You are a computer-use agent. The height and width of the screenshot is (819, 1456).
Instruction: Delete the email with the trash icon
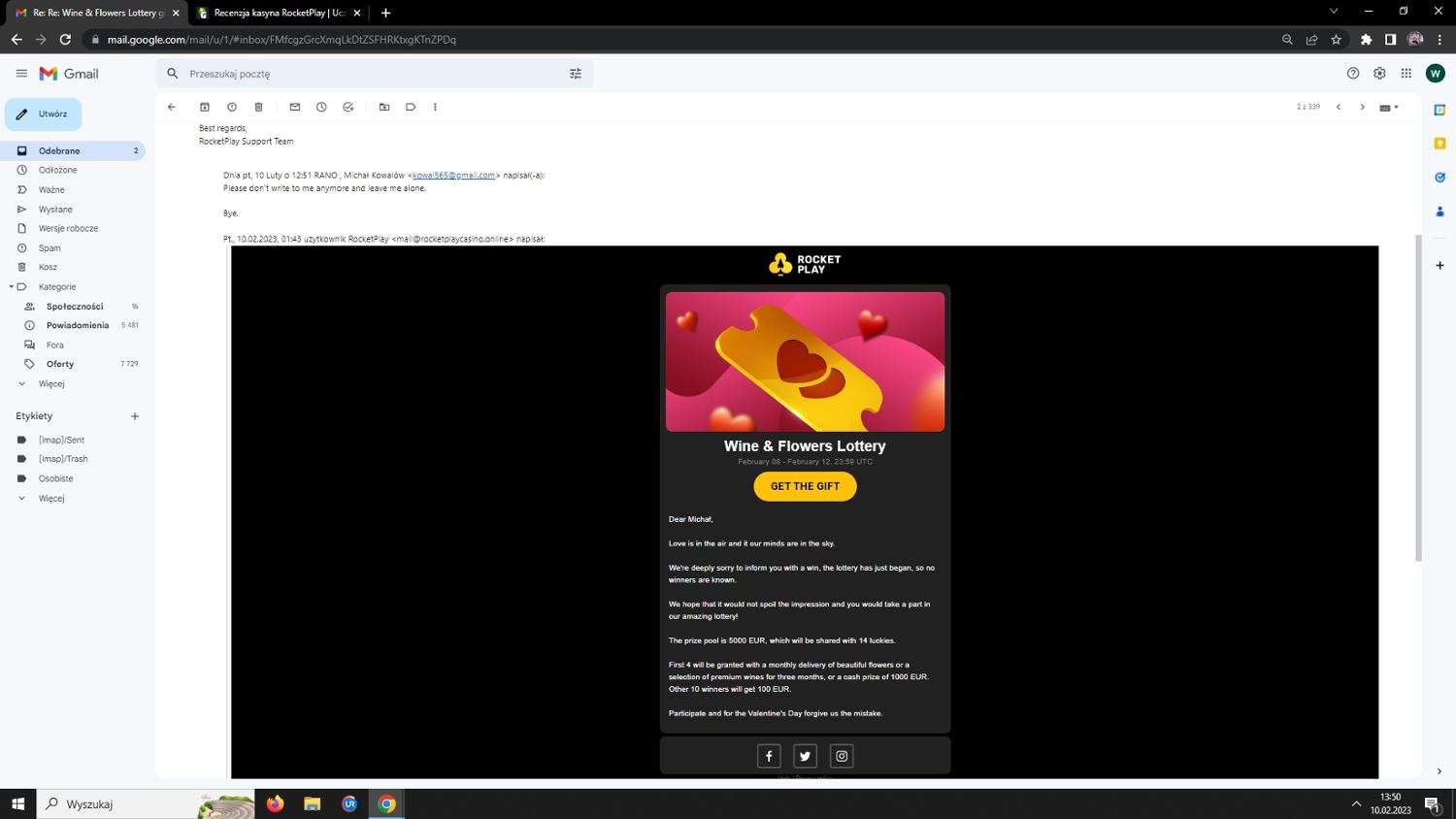pyautogui.click(x=258, y=107)
